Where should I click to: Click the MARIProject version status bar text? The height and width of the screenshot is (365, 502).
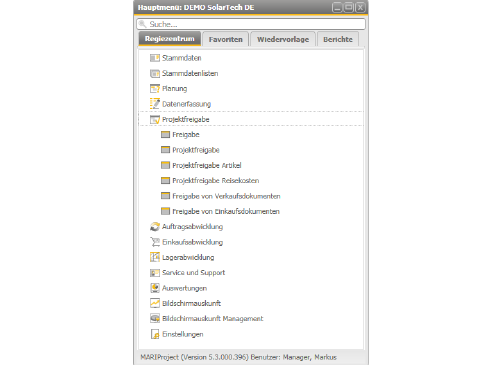pos(238,357)
